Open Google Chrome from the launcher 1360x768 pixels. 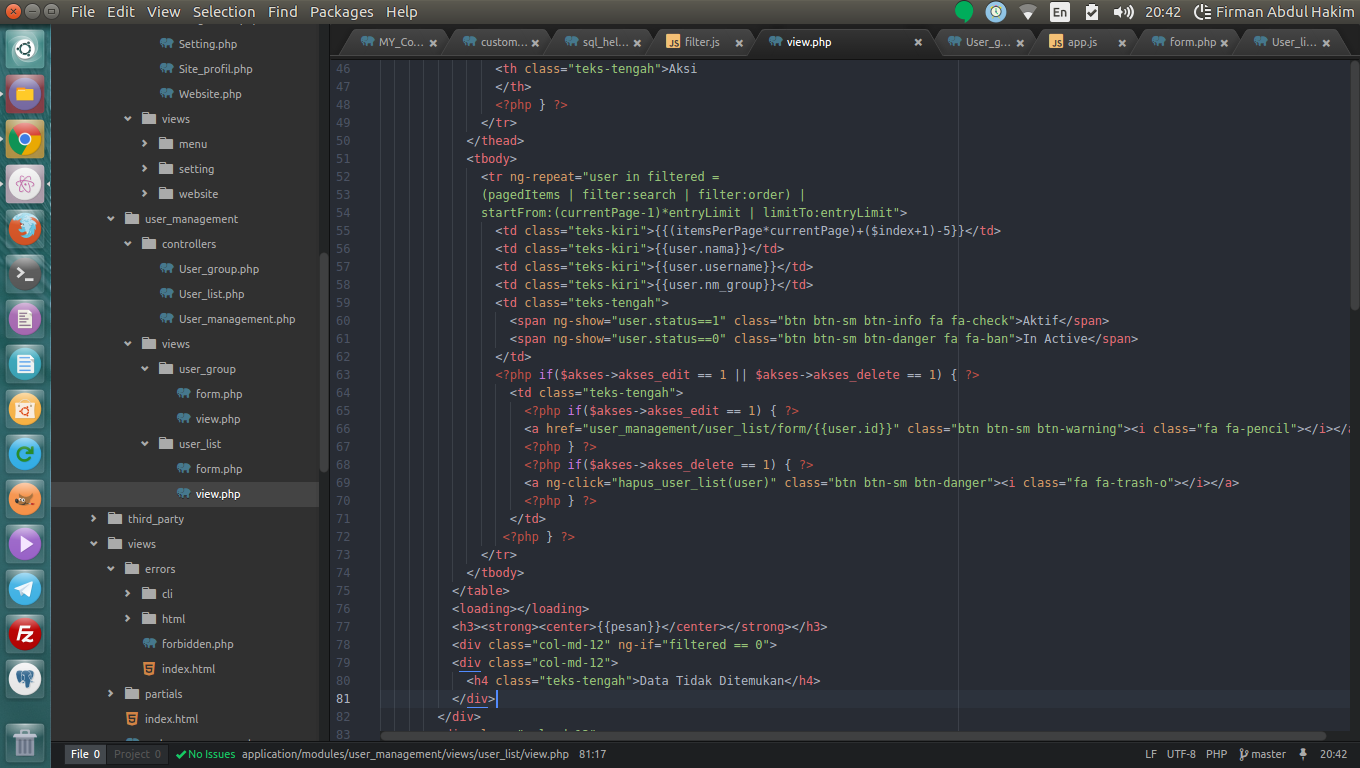[x=25, y=139]
